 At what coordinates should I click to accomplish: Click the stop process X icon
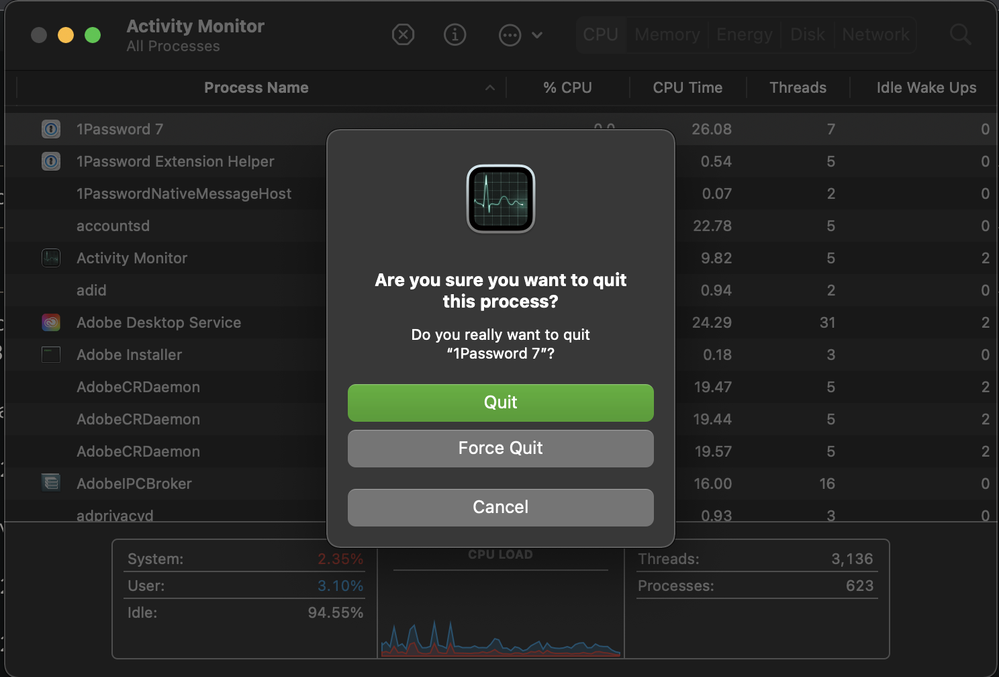tap(402, 35)
